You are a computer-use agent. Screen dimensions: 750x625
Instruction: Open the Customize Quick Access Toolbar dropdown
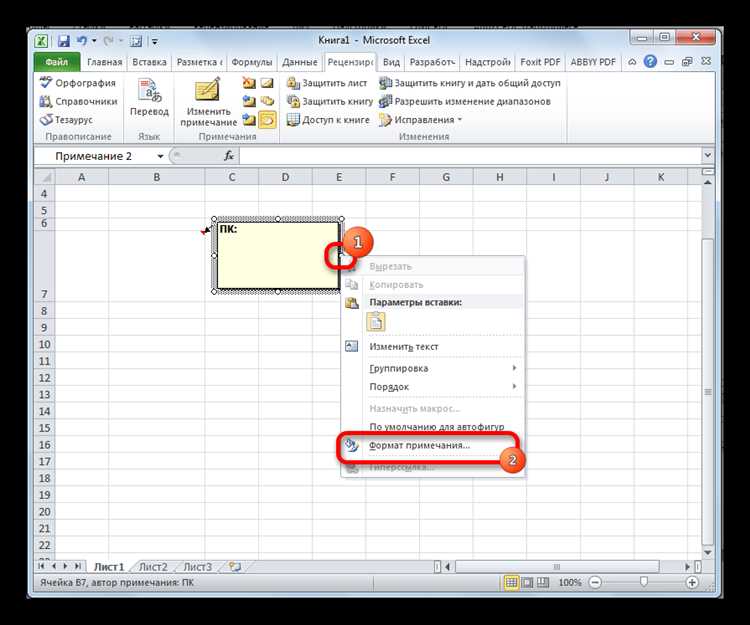154,42
